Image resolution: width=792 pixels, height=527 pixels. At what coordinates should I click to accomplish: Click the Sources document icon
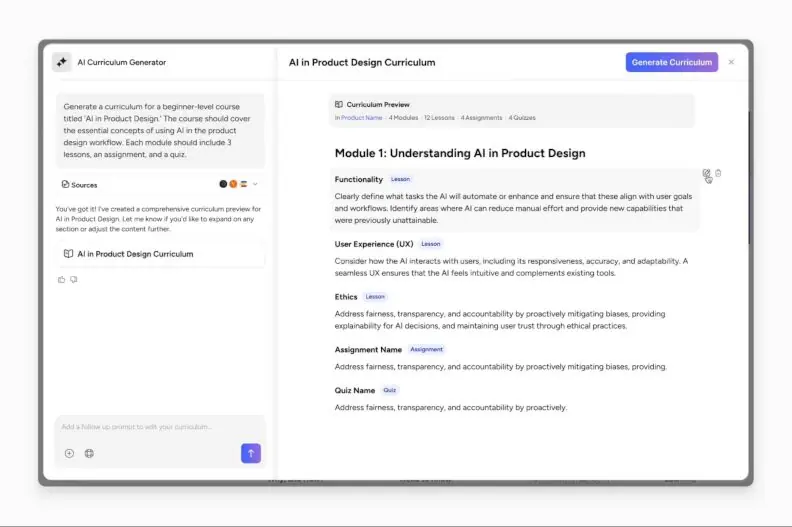(65, 184)
